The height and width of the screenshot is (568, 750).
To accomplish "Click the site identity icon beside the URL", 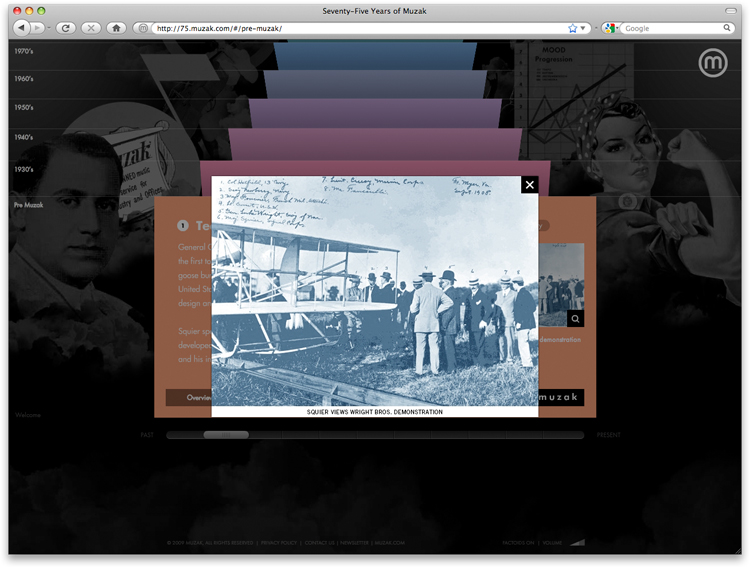I will (x=142, y=28).
